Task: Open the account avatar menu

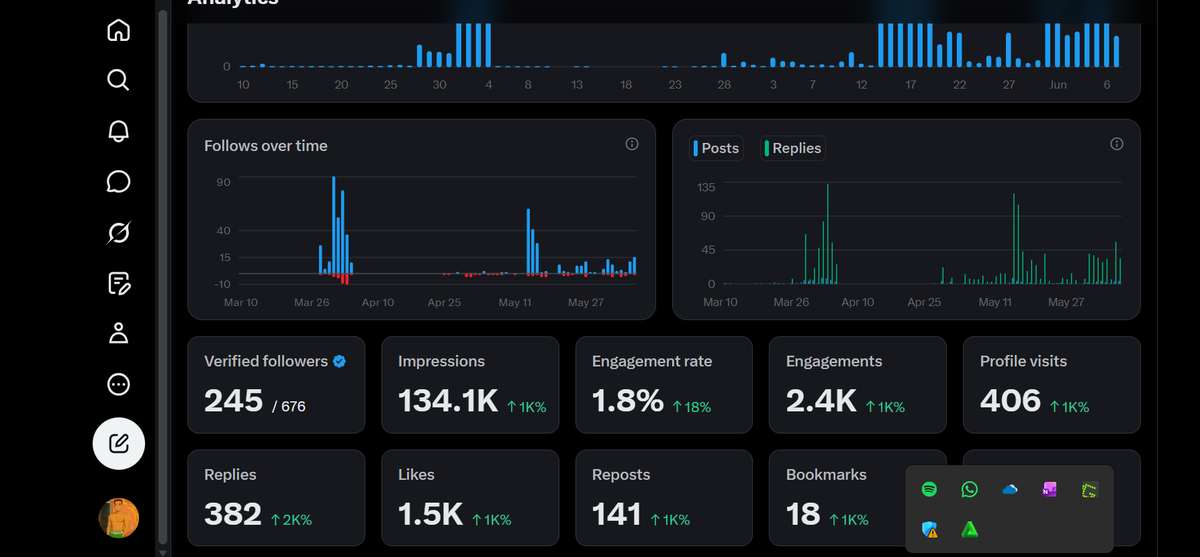Action: coord(118,517)
